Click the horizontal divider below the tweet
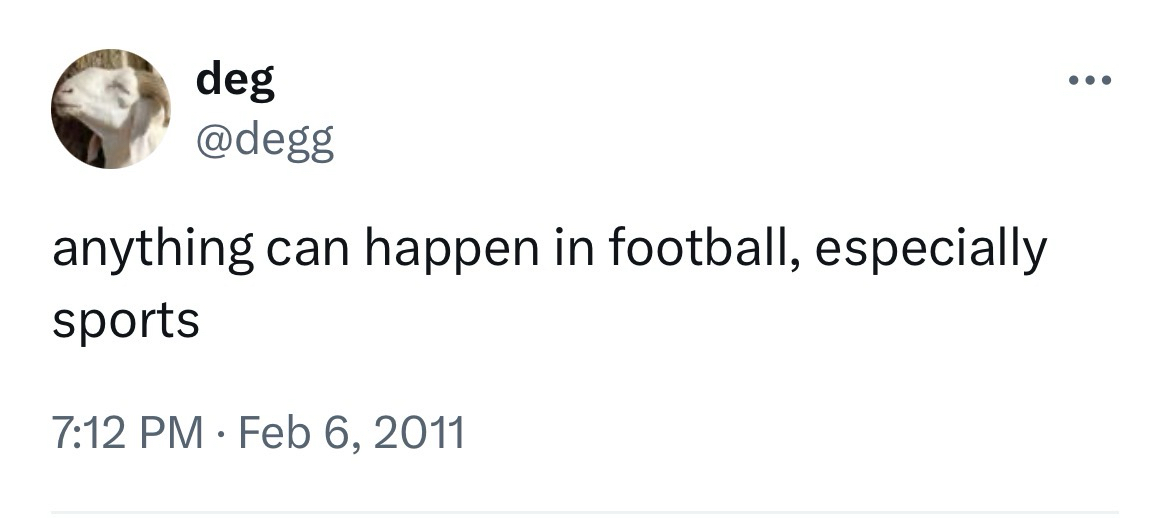Viewport: 1170px width, 518px height. [x=585, y=512]
